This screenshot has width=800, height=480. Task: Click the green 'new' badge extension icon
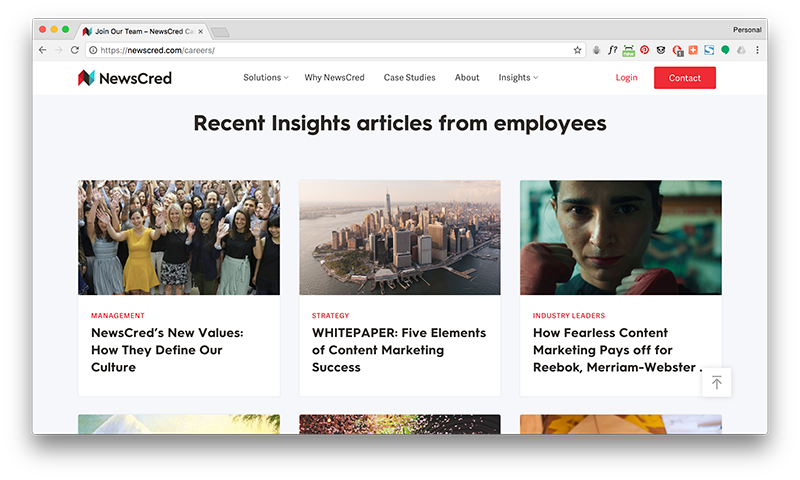[629, 50]
